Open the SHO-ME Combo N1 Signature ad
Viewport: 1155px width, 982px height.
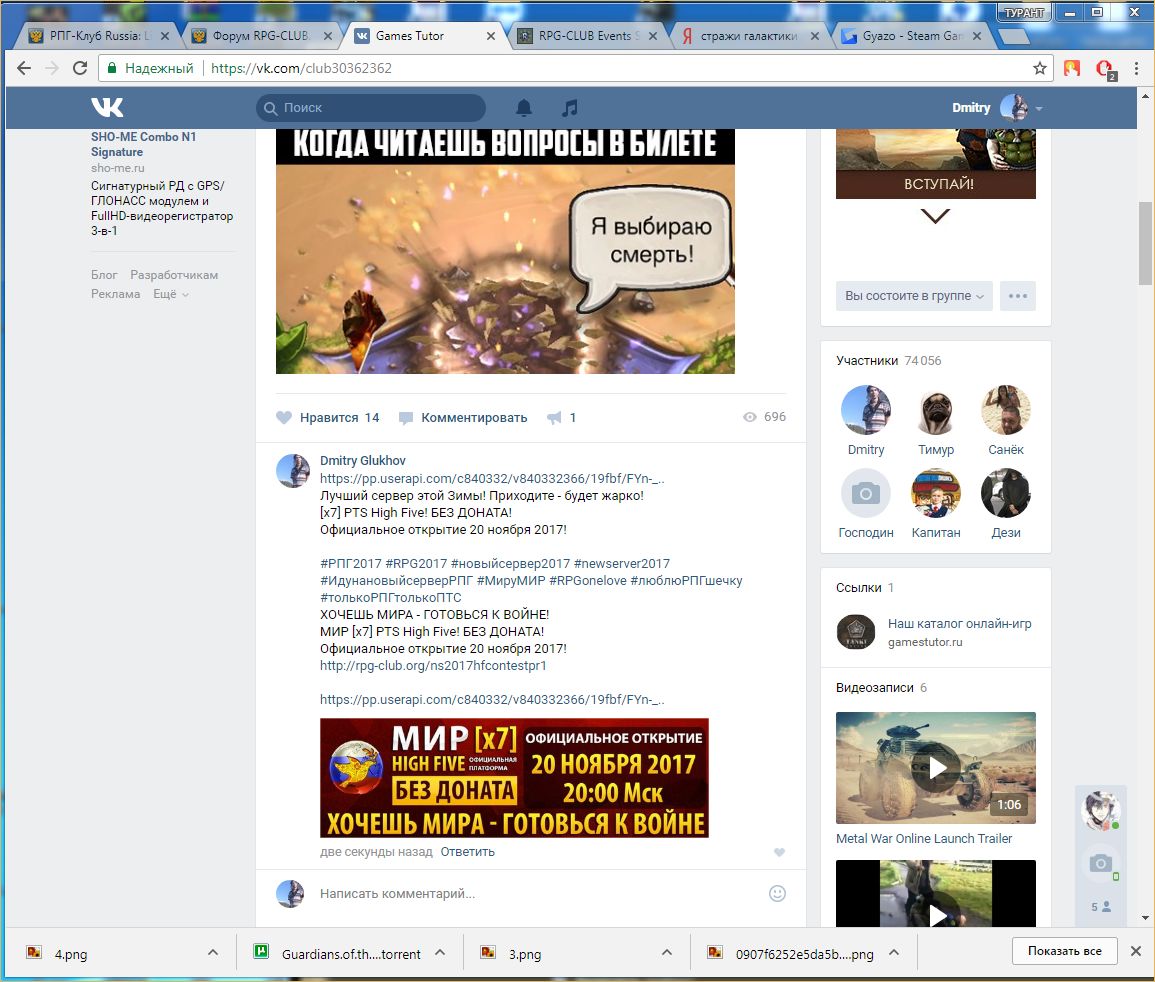[x=144, y=144]
